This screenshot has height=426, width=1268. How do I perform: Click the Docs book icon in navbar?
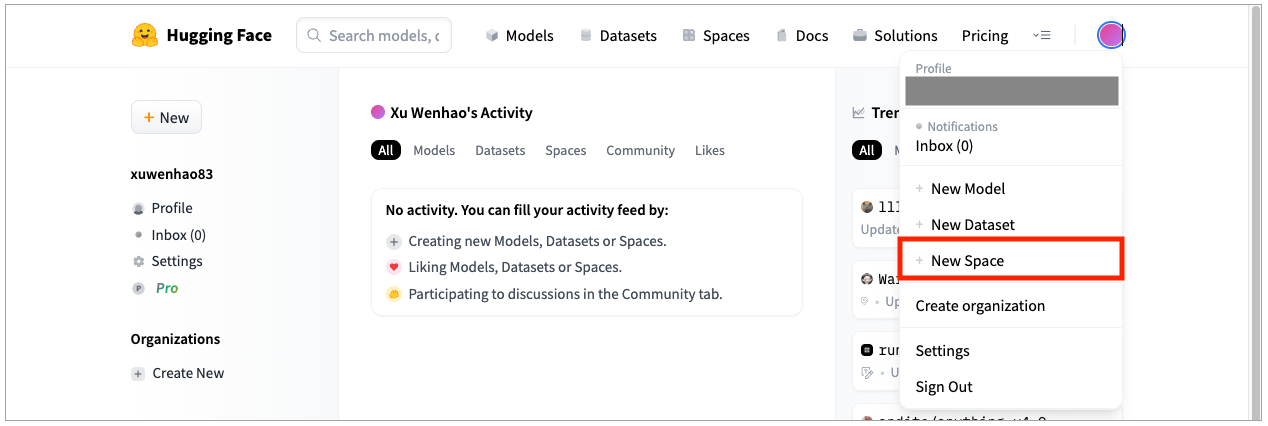tap(782, 36)
